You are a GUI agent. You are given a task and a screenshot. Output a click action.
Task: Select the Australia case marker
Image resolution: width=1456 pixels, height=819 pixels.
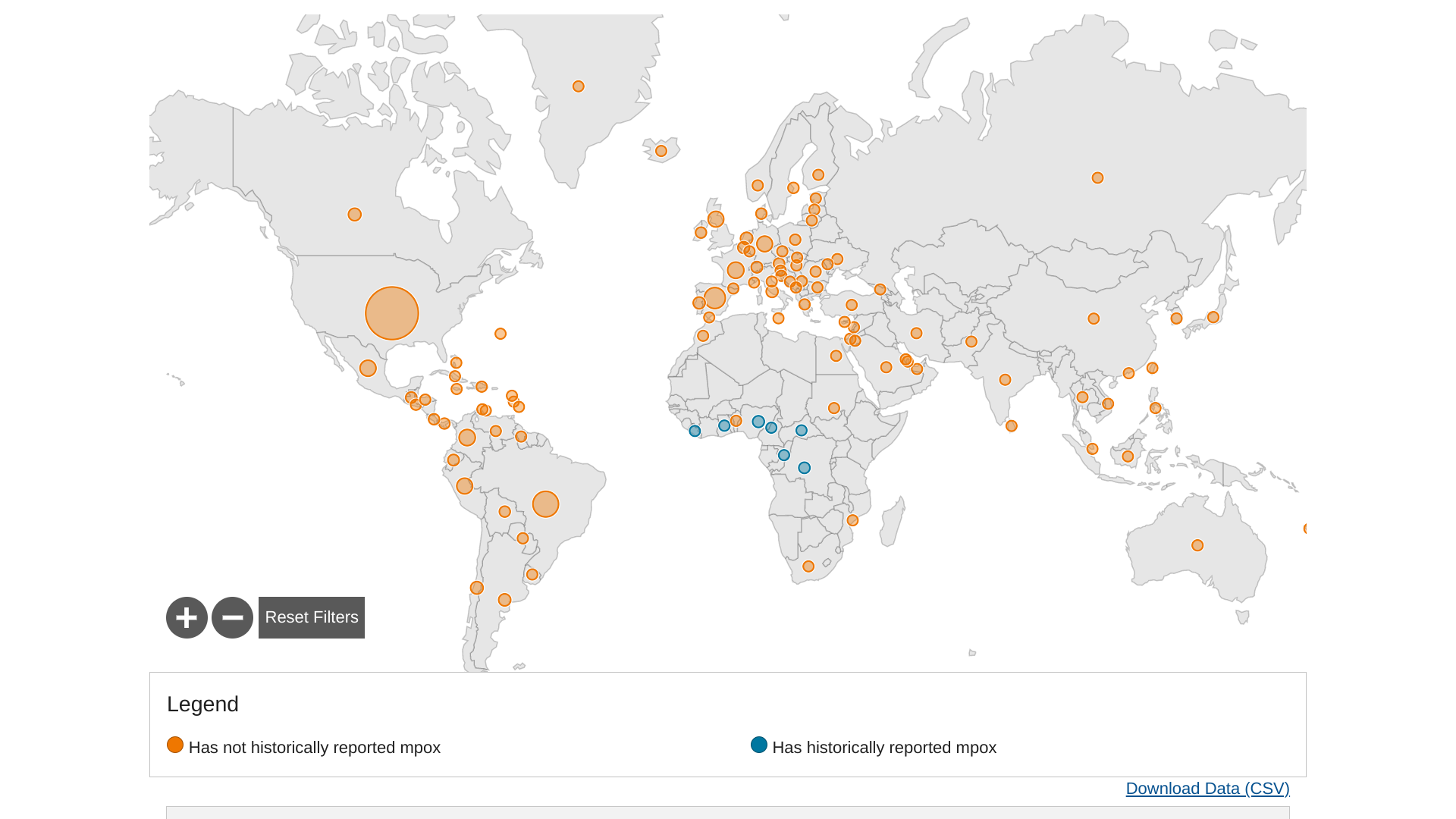[1197, 545]
